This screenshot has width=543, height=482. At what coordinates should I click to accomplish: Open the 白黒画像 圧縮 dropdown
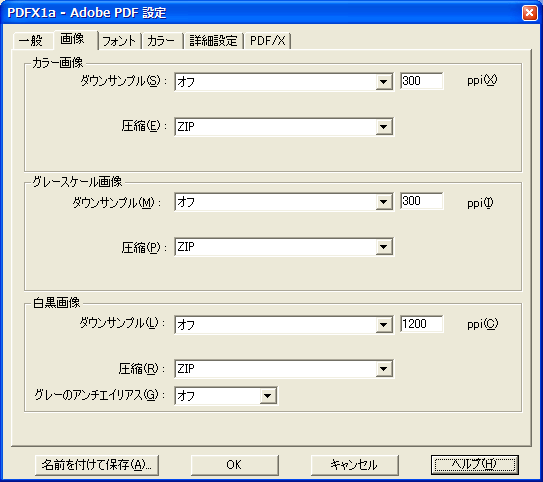click(x=284, y=369)
